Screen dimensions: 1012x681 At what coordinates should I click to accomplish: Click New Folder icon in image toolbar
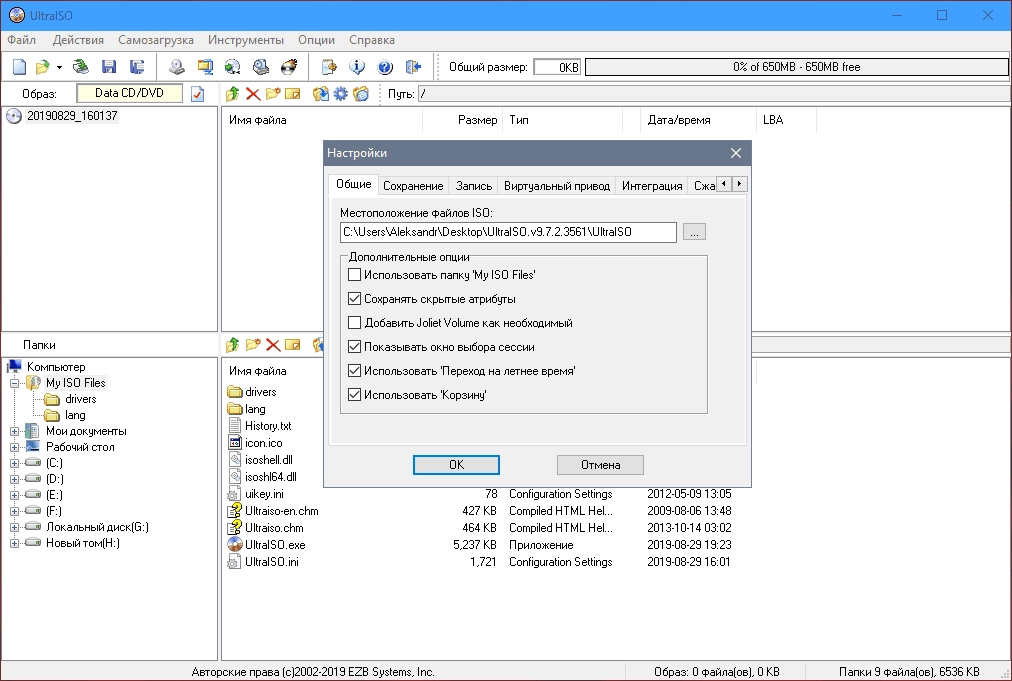click(x=273, y=94)
